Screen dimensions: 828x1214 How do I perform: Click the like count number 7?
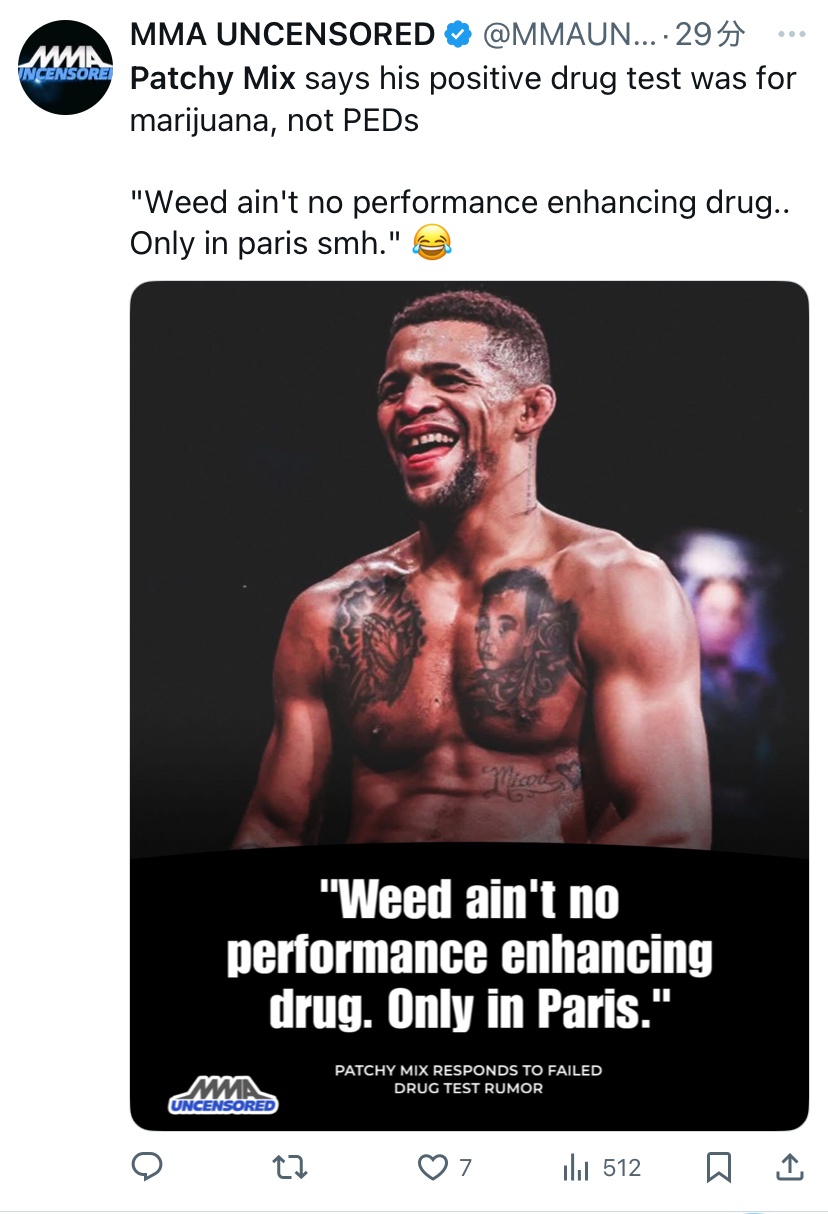point(465,1168)
